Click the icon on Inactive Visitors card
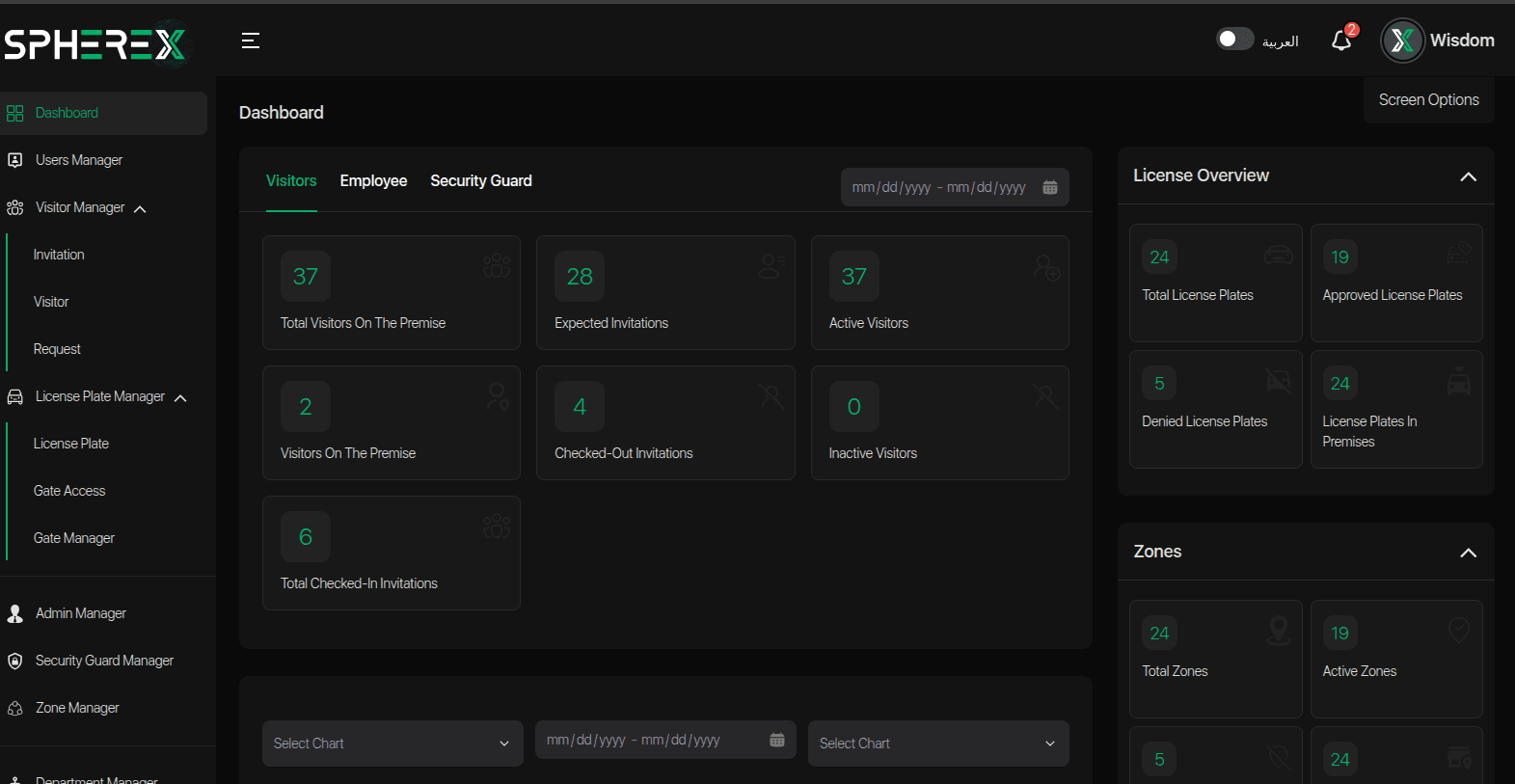 tap(1045, 395)
